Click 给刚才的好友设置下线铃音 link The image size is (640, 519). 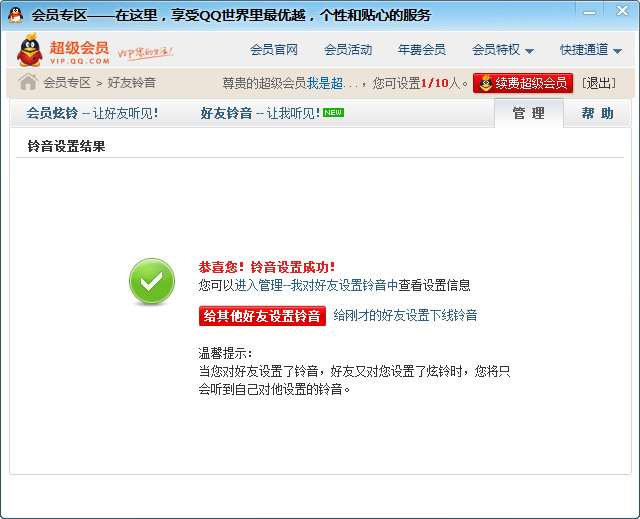point(405,315)
